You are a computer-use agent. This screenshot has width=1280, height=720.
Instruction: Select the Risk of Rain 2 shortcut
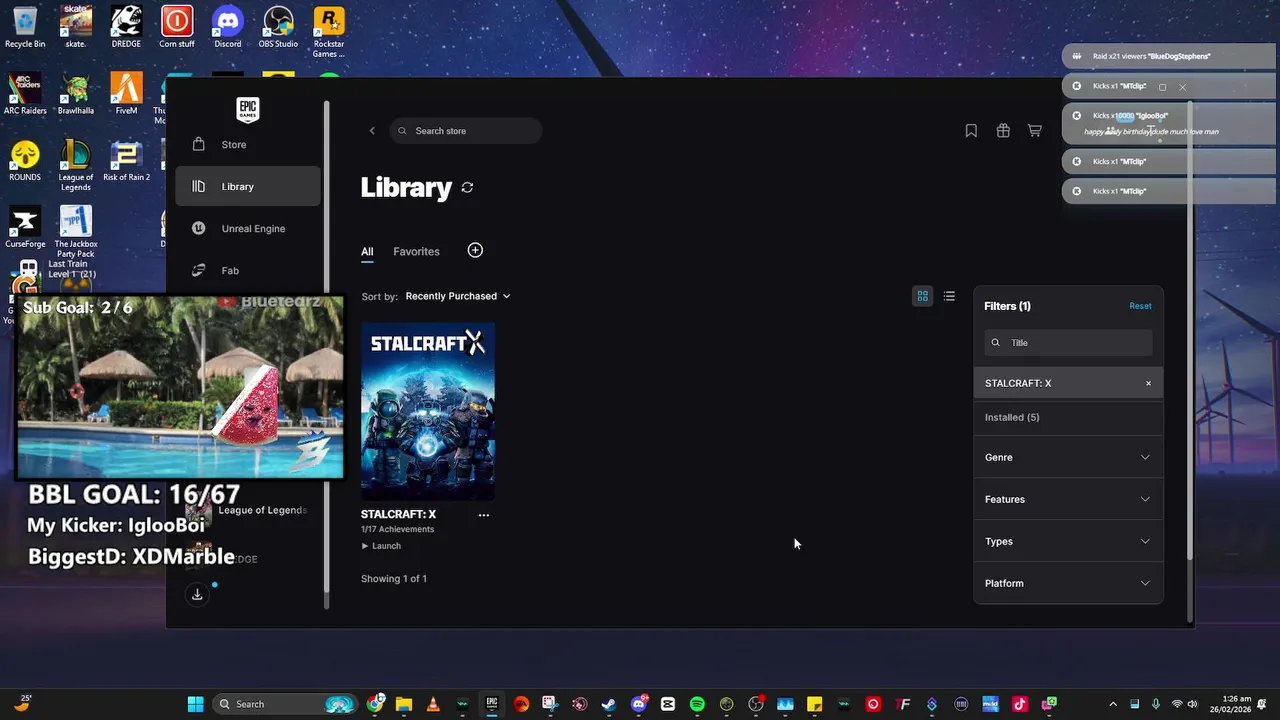coord(126,161)
